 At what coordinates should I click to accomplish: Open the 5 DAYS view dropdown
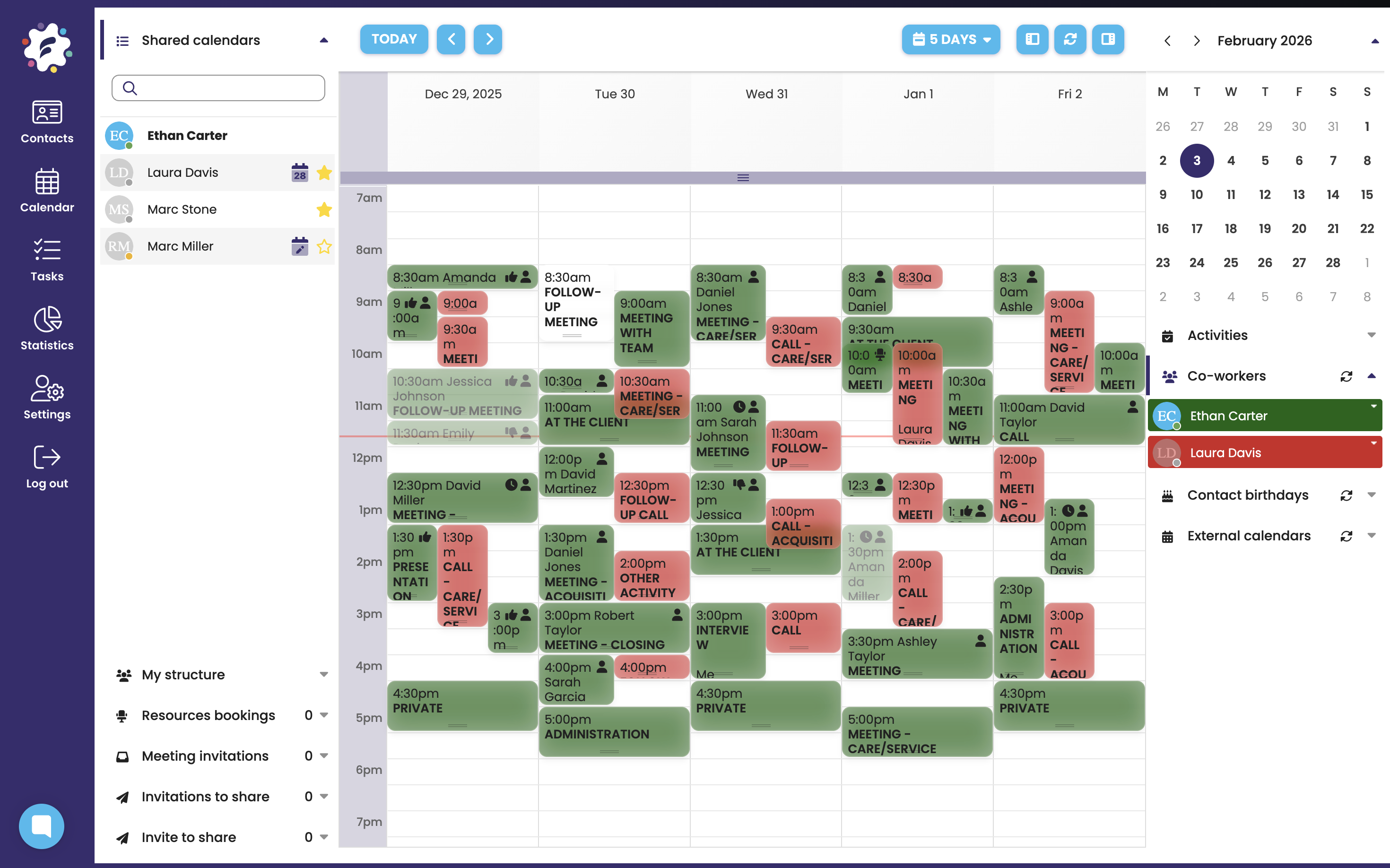[x=951, y=40]
